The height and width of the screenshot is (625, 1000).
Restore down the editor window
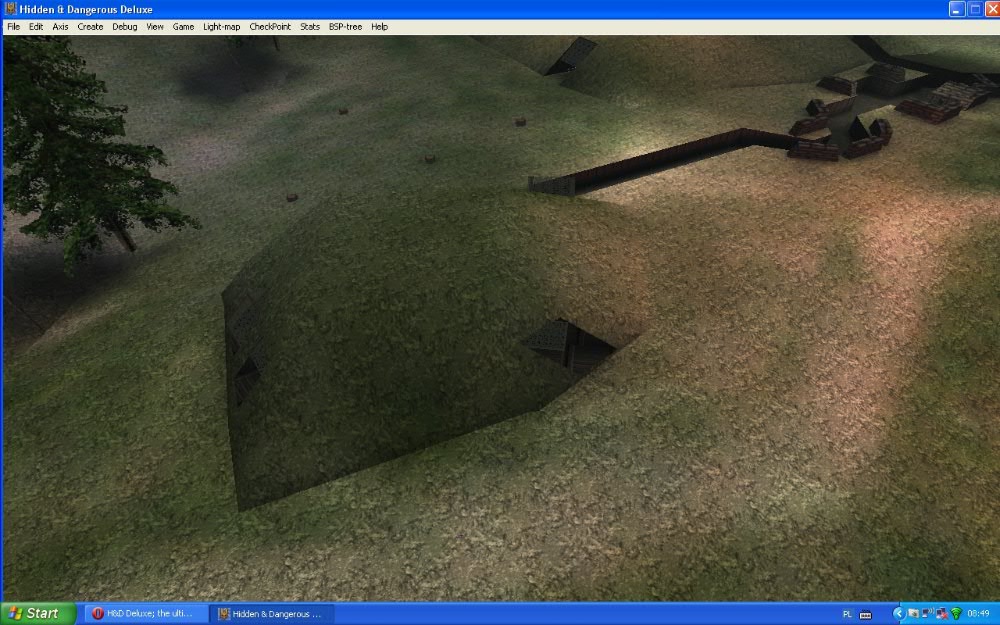click(974, 9)
